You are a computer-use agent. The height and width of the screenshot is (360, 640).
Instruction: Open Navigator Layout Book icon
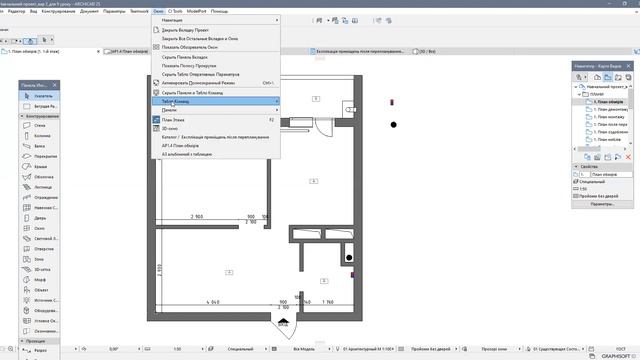tap(618, 77)
